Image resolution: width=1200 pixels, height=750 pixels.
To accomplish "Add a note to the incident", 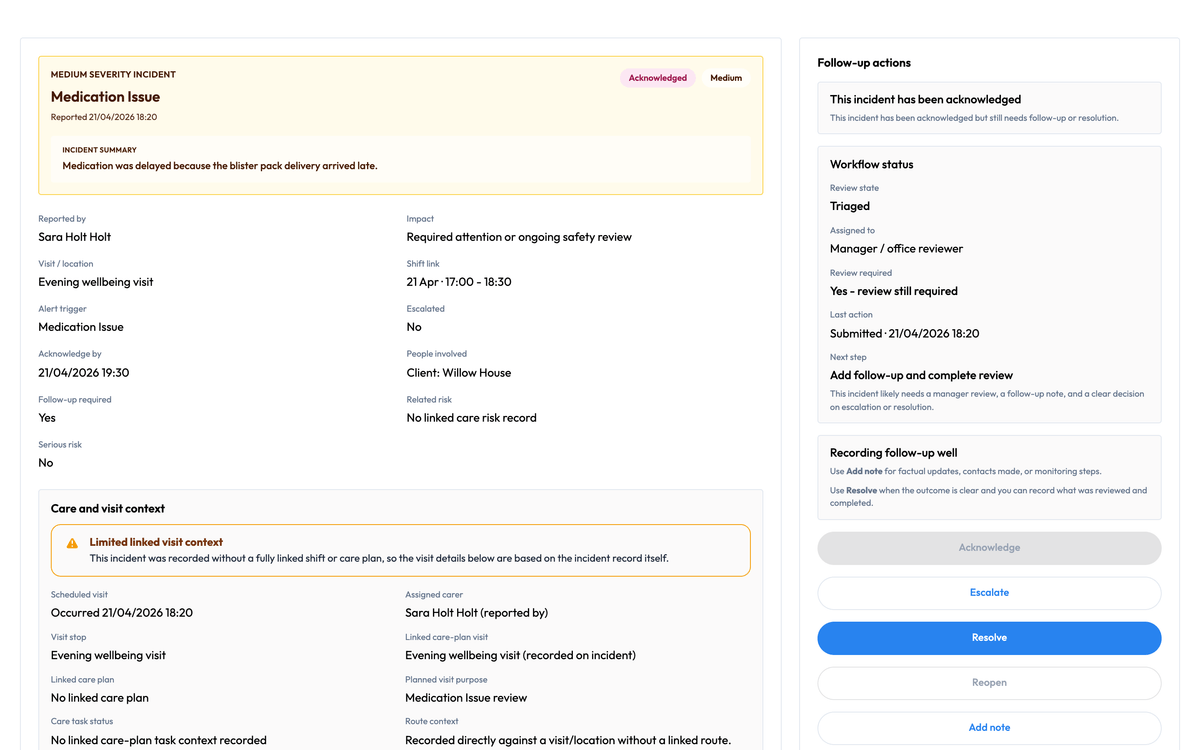I will point(989,728).
